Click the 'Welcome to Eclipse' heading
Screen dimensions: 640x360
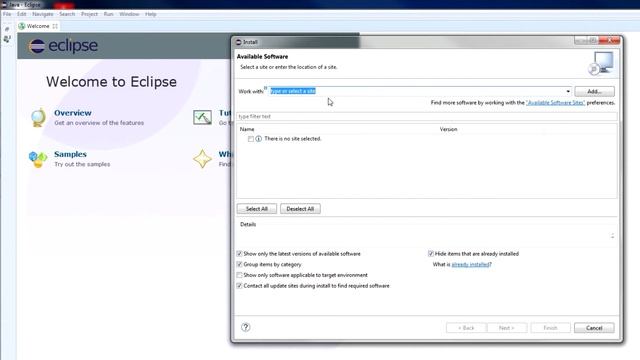pos(111,82)
